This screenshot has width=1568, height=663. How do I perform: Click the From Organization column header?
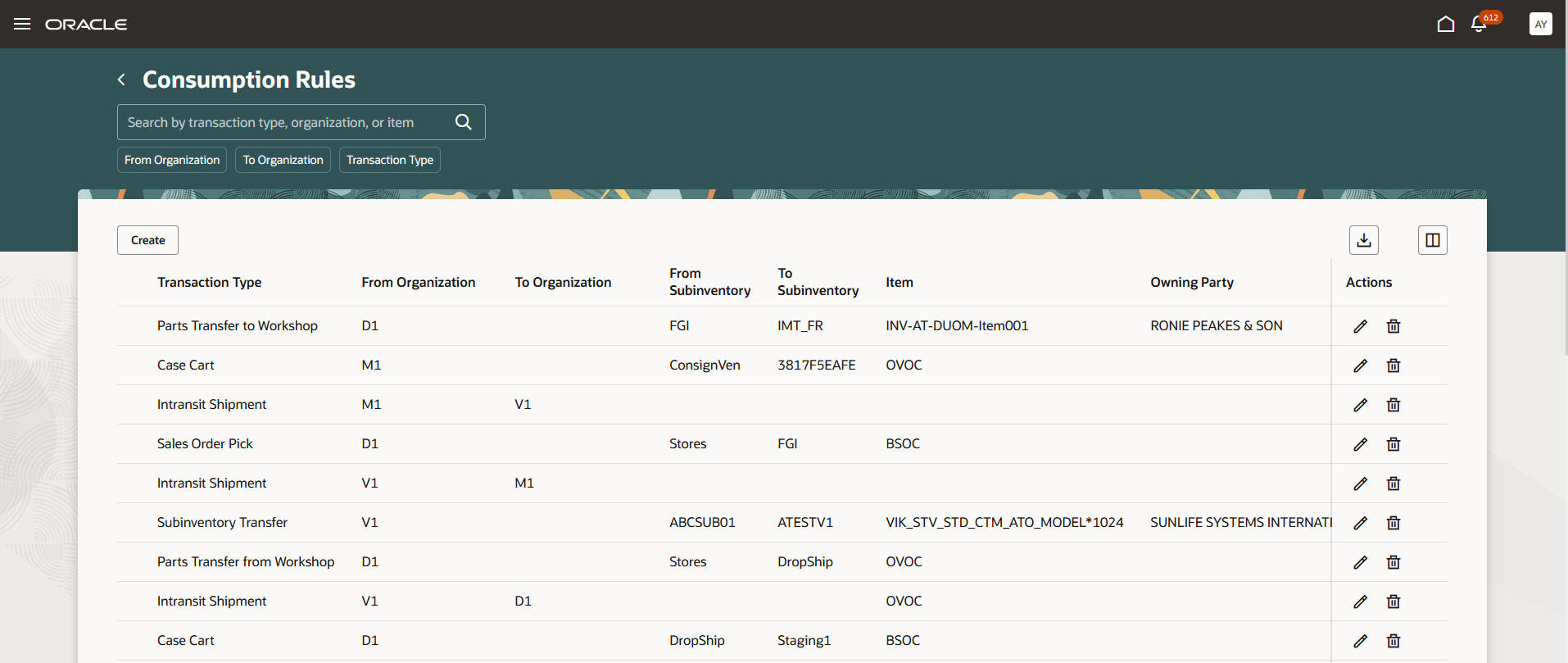click(419, 282)
